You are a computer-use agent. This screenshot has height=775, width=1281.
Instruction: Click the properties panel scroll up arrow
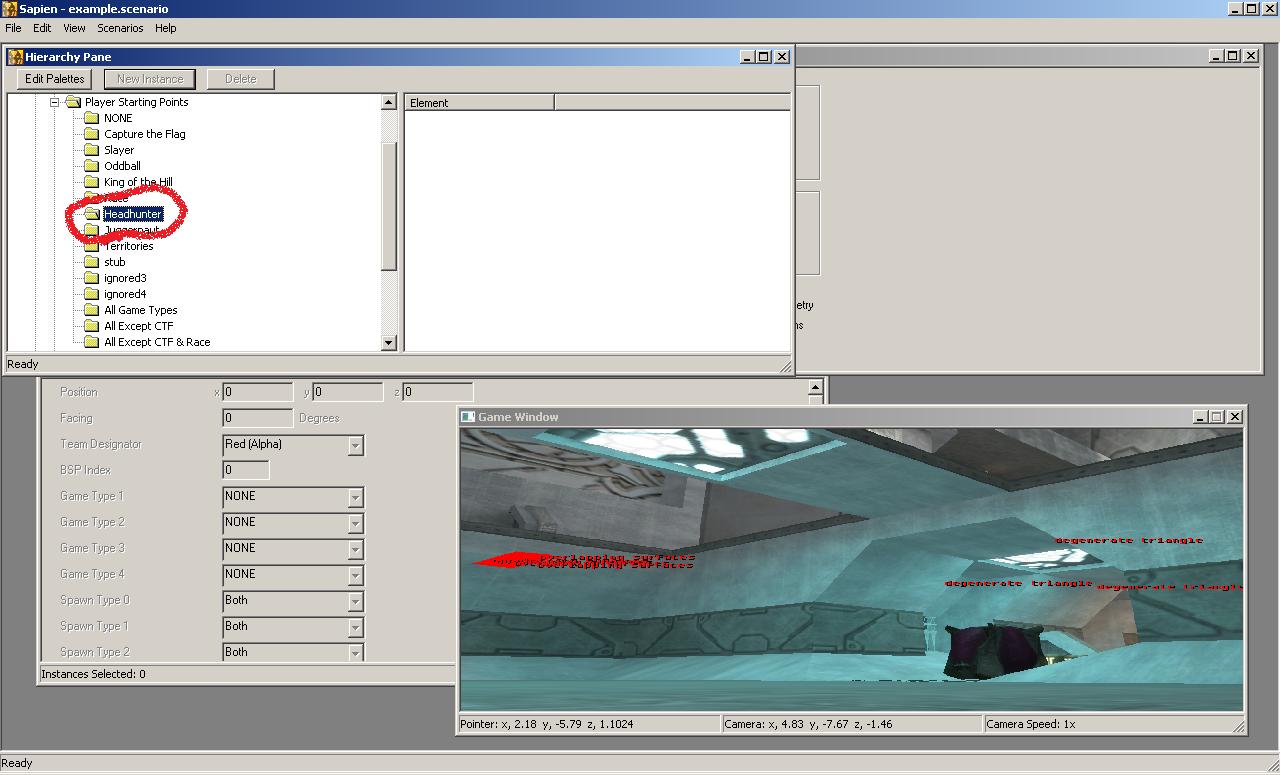816,388
